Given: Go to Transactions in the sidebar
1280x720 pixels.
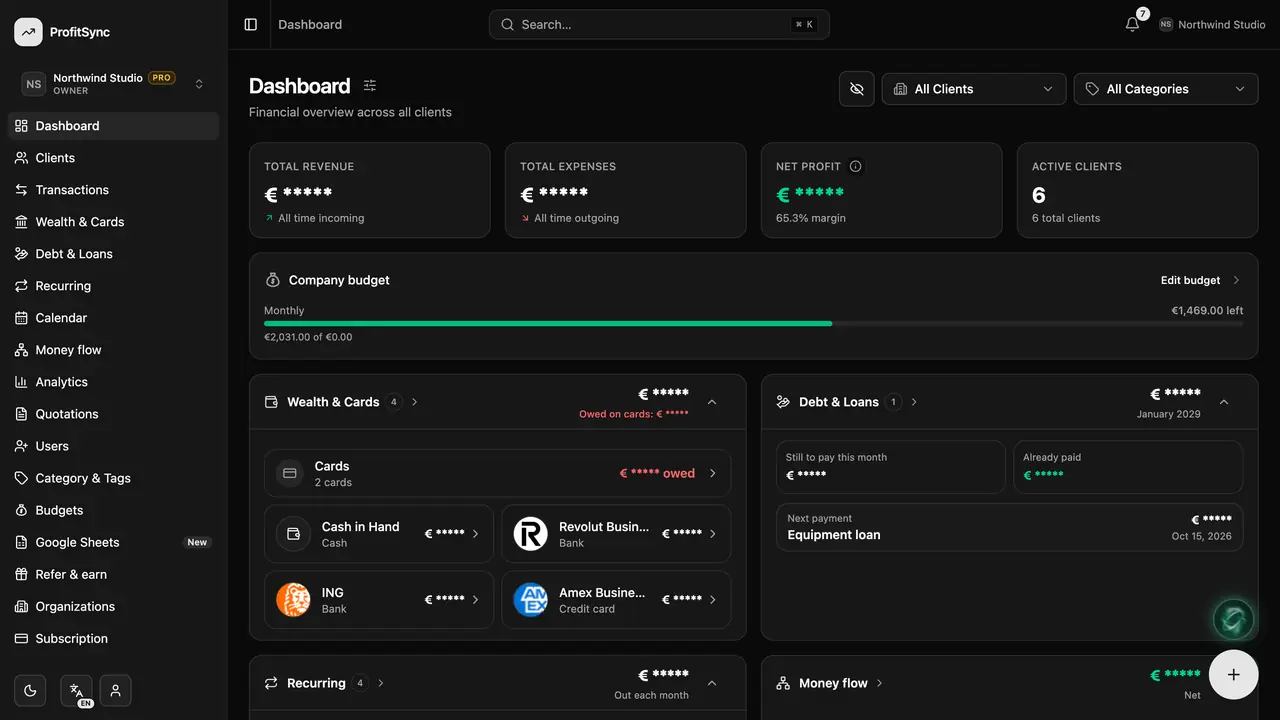Looking at the screenshot, I should coord(114,190).
